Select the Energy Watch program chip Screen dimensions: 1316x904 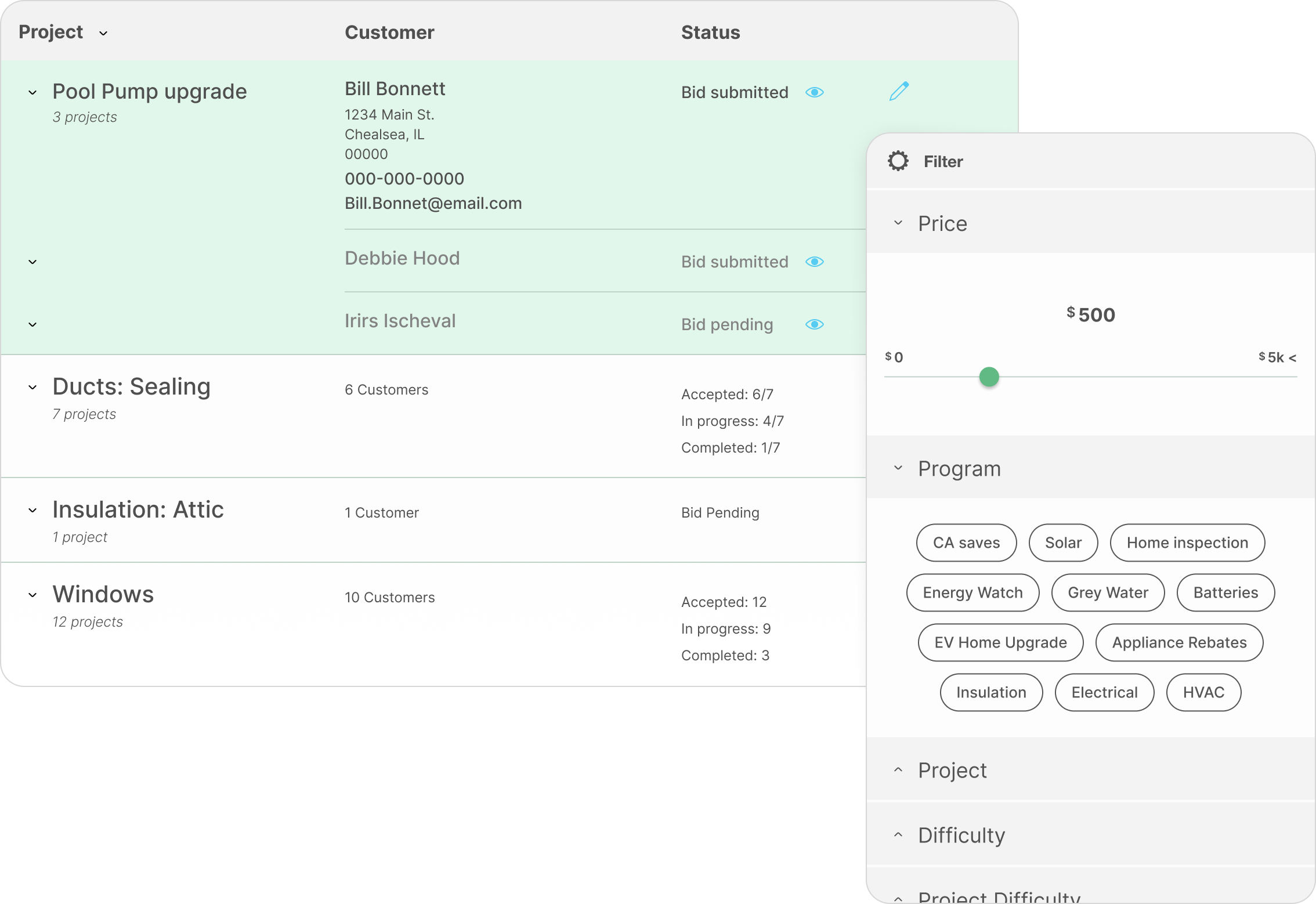pyautogui.click(x=972, y=593)
